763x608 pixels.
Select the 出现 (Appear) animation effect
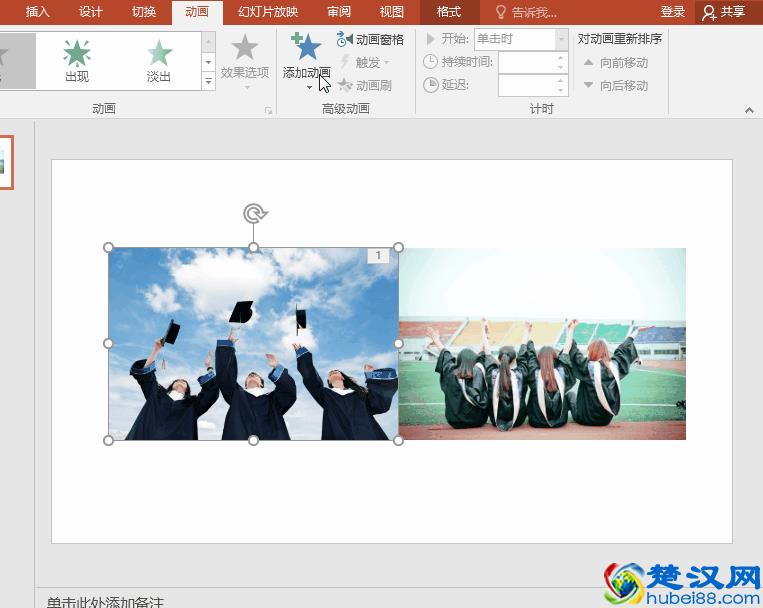(x=77, y=61)
